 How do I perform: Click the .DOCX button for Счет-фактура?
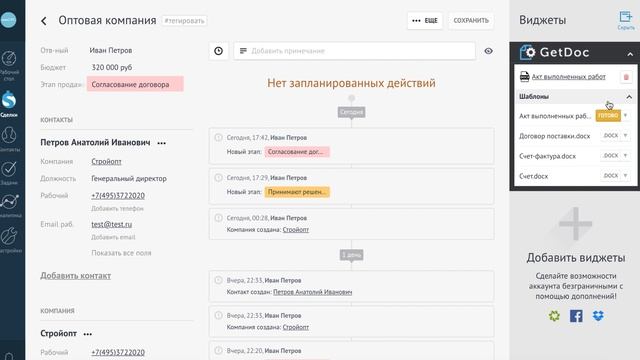(x=611, y=156)
